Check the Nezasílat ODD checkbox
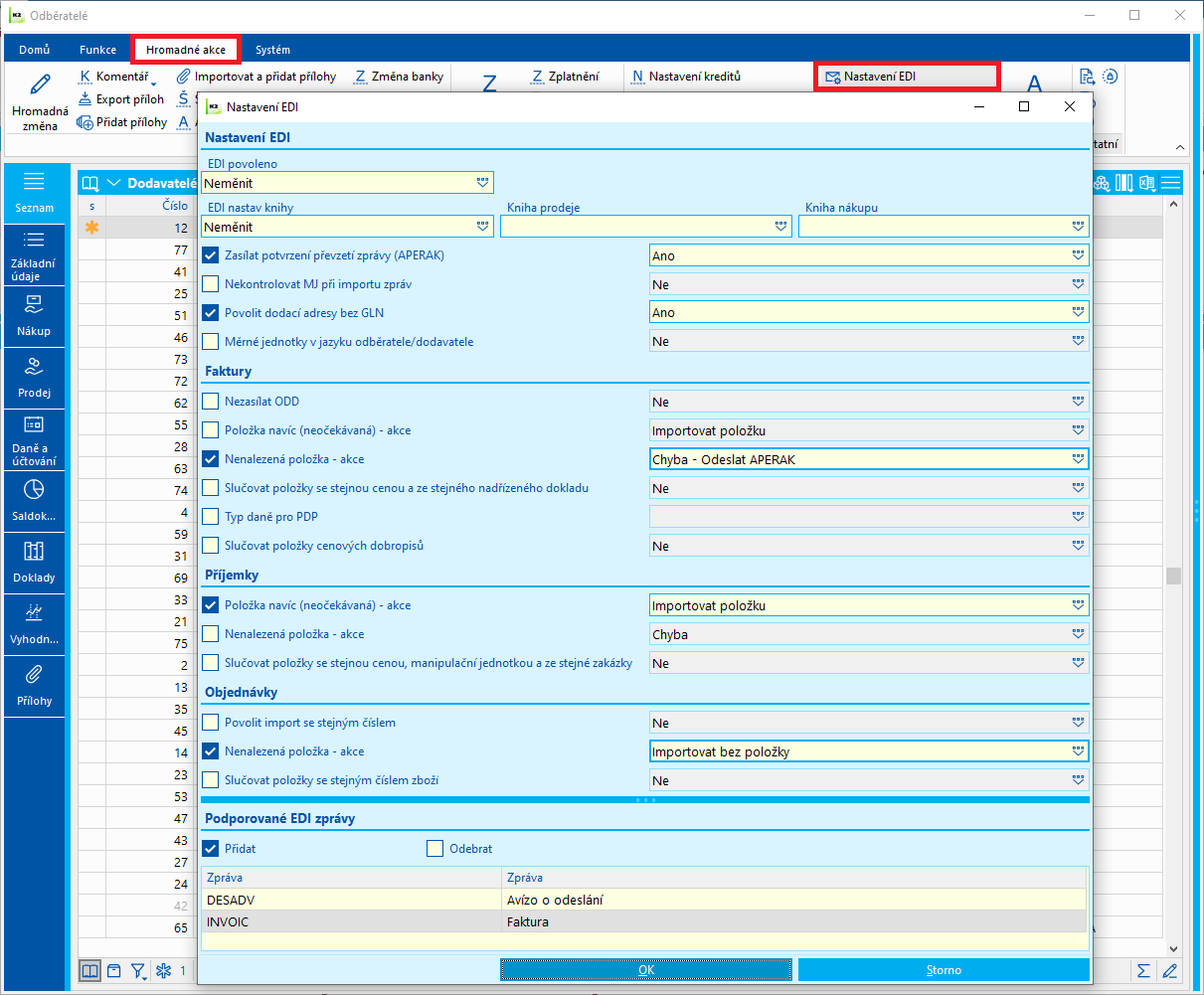 click(x=210, y=402)
